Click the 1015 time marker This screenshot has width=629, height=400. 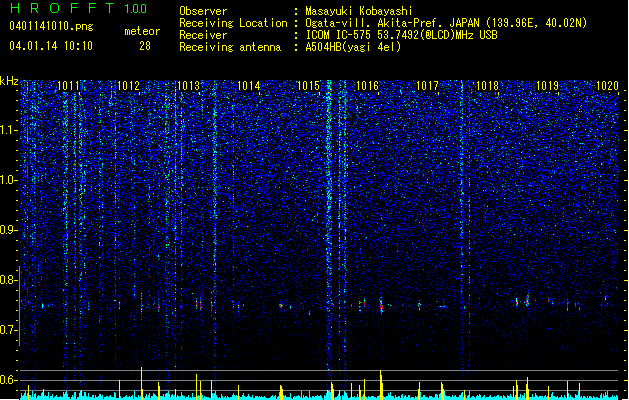click(308, 85)
